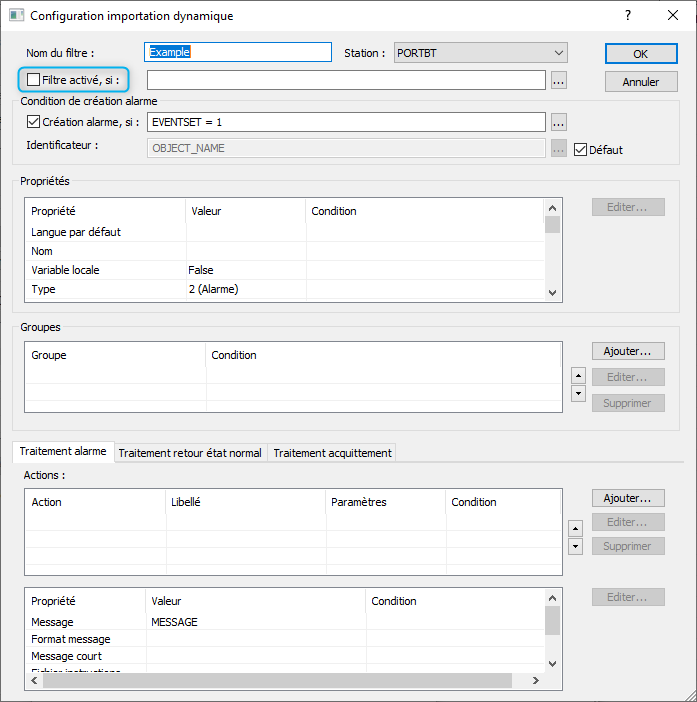Move group down with Groupes down arrow
Screen dimensions: 697x702
click(x=576, y=394)
